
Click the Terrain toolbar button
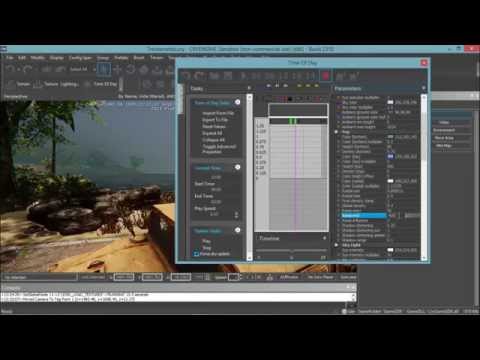tap(19, 84)
